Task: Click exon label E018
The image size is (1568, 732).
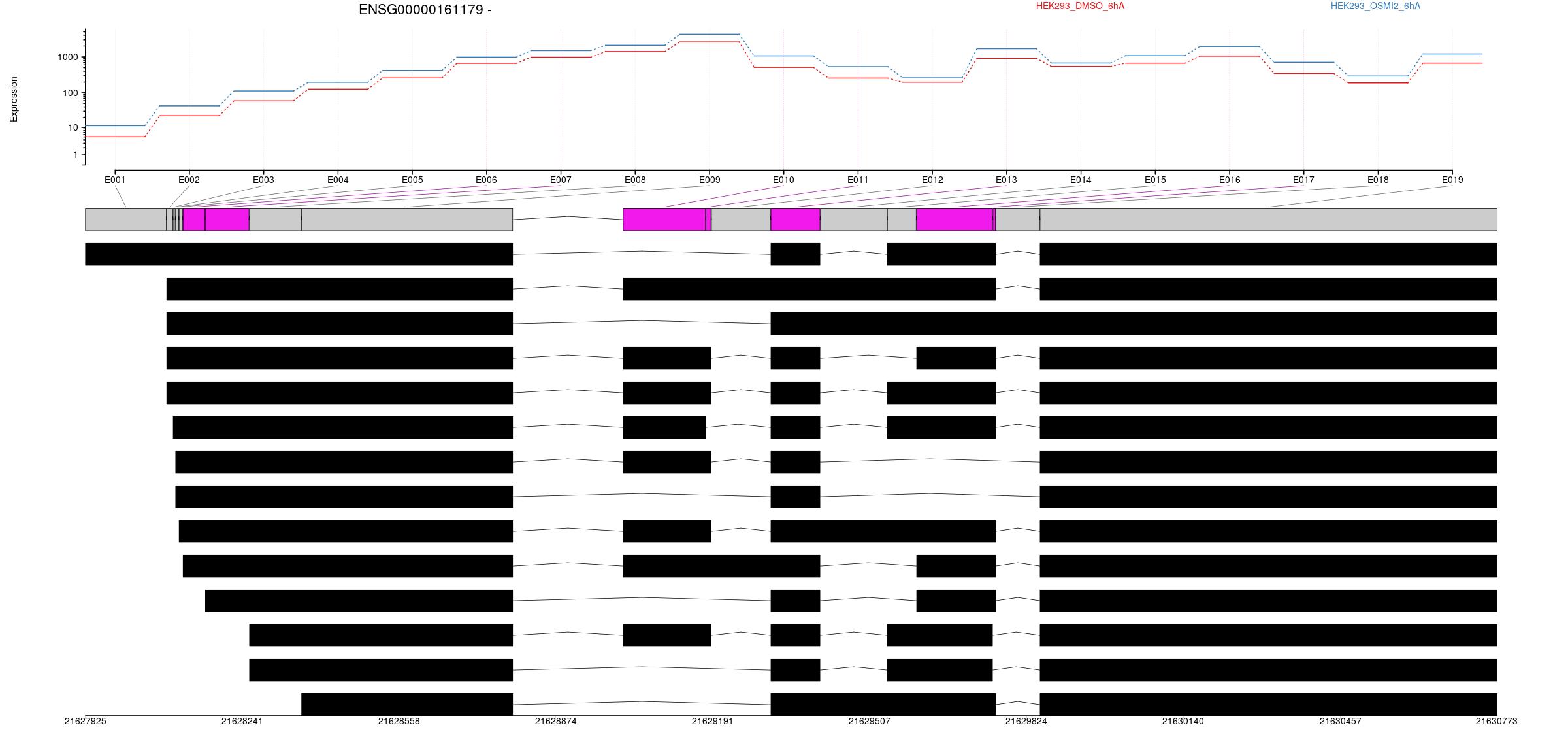Action: click(x=1378, y=180)
